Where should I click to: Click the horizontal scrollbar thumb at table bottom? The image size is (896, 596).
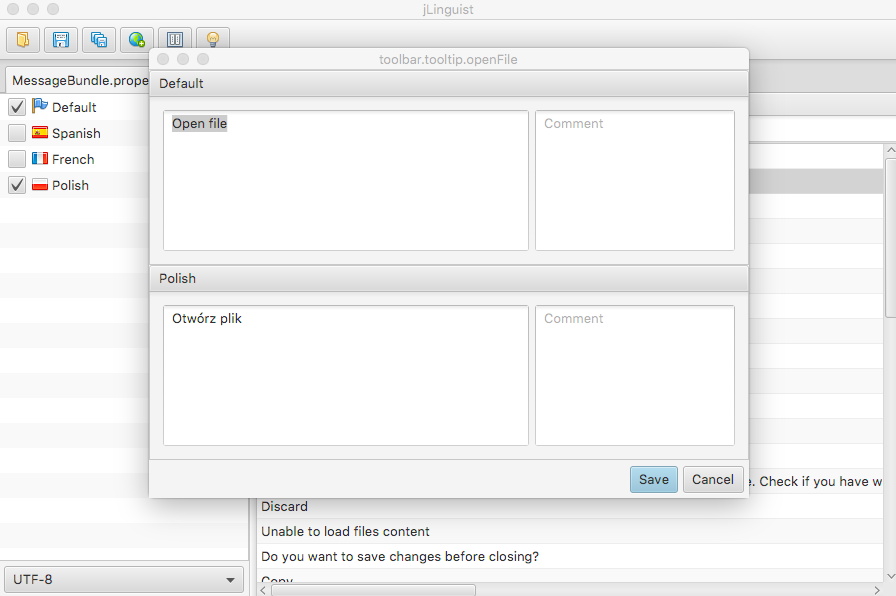(373, 590)
